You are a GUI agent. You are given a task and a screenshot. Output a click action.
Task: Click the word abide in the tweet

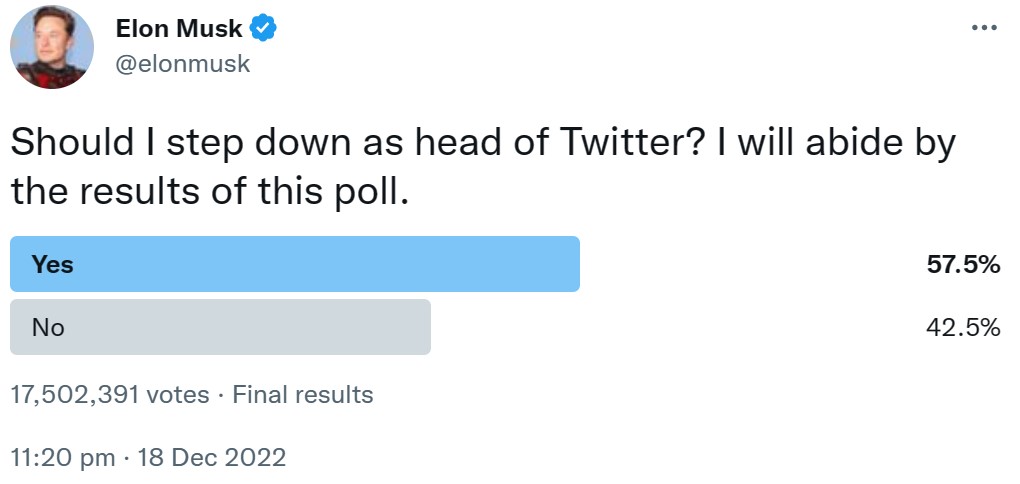[855, 143]
